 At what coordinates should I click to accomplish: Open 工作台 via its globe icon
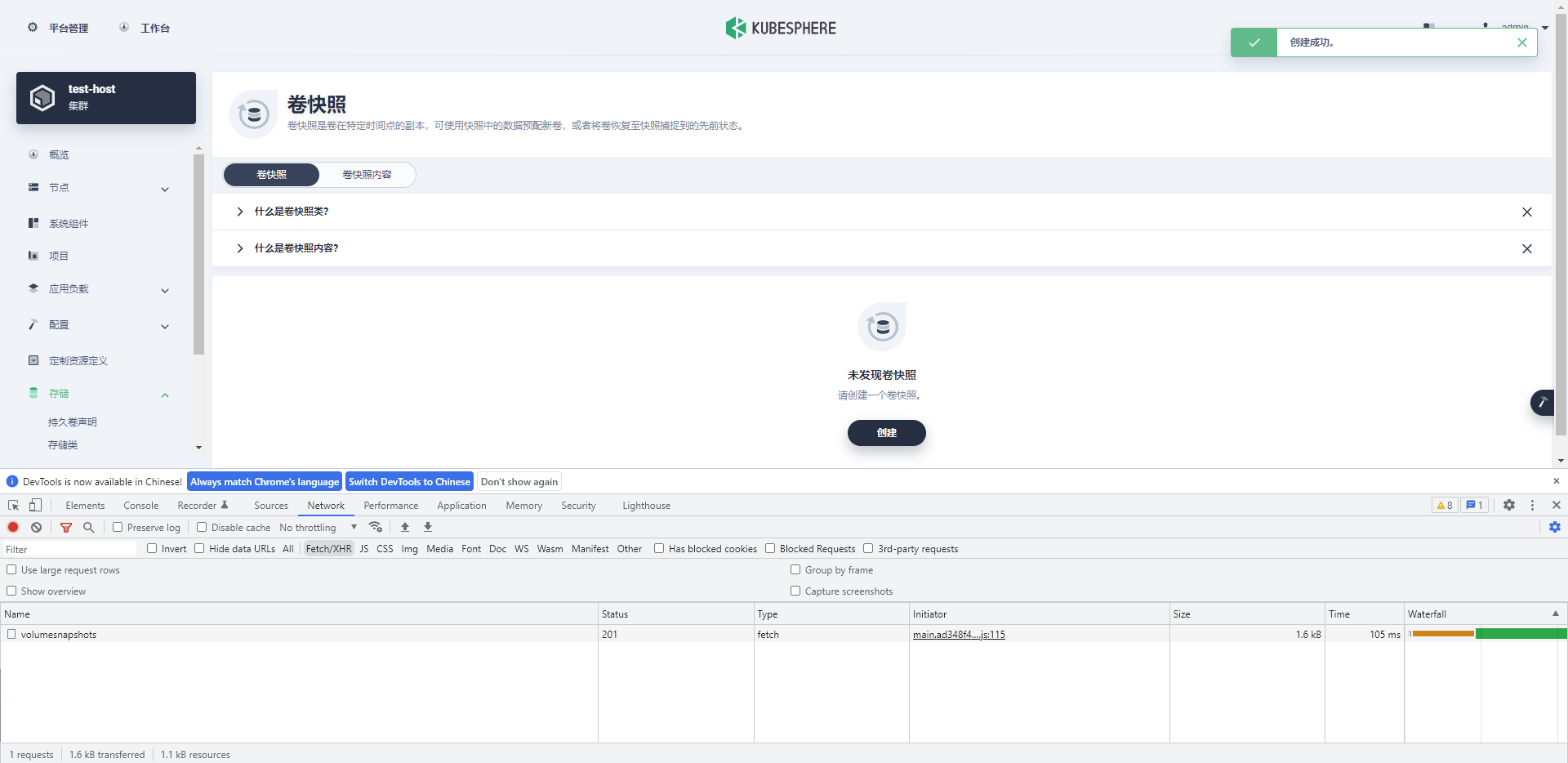[x=123, y=27]
